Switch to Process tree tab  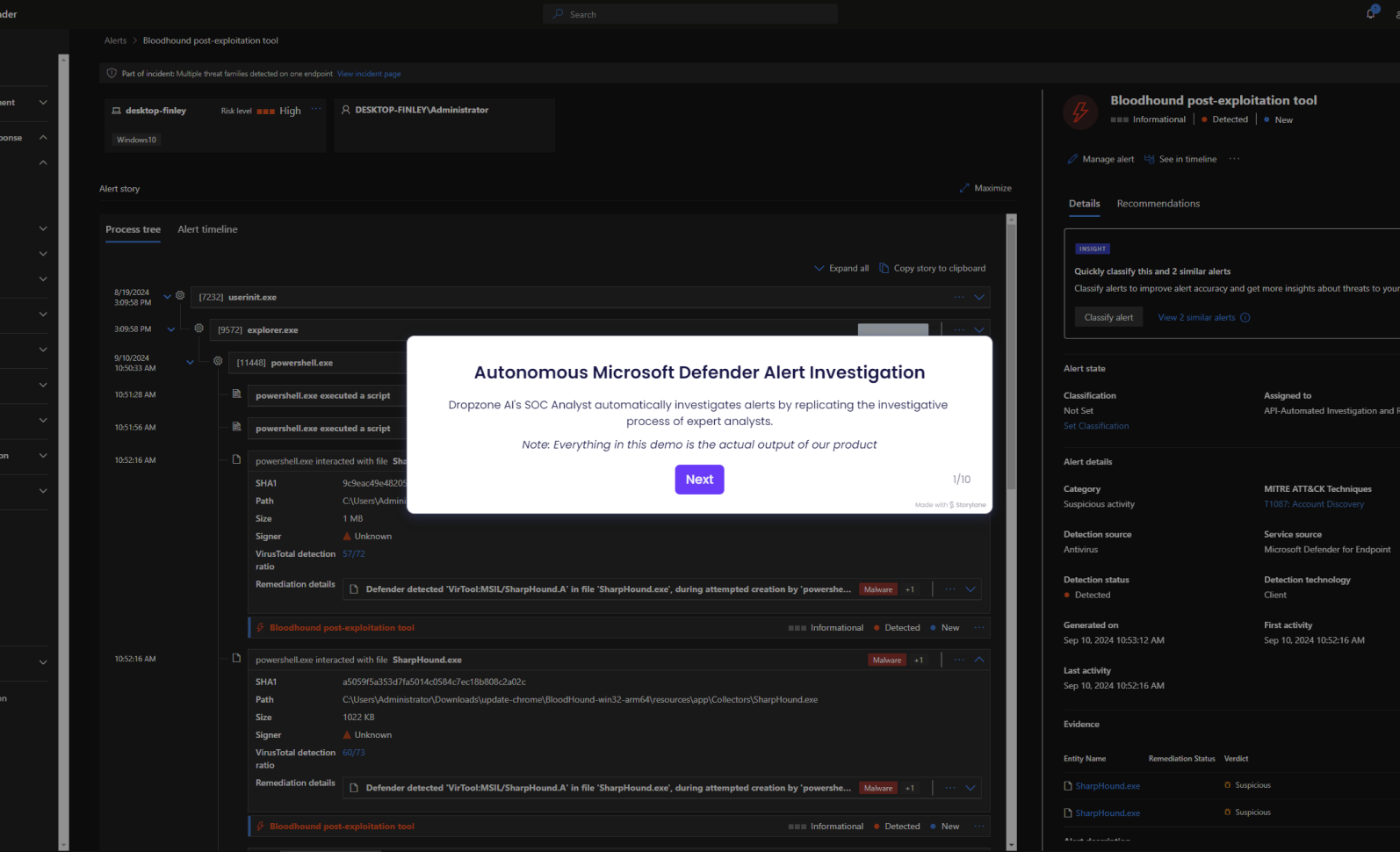click(133, 229)
